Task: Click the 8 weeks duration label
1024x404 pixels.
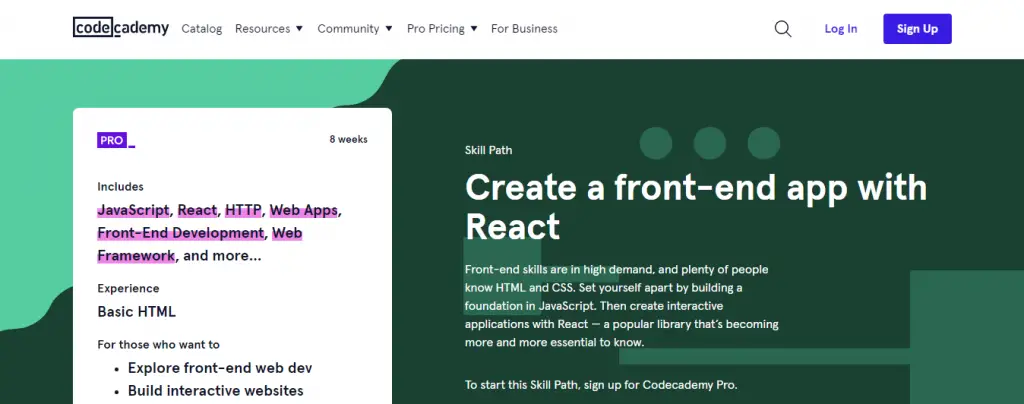Action: point(348,140)
